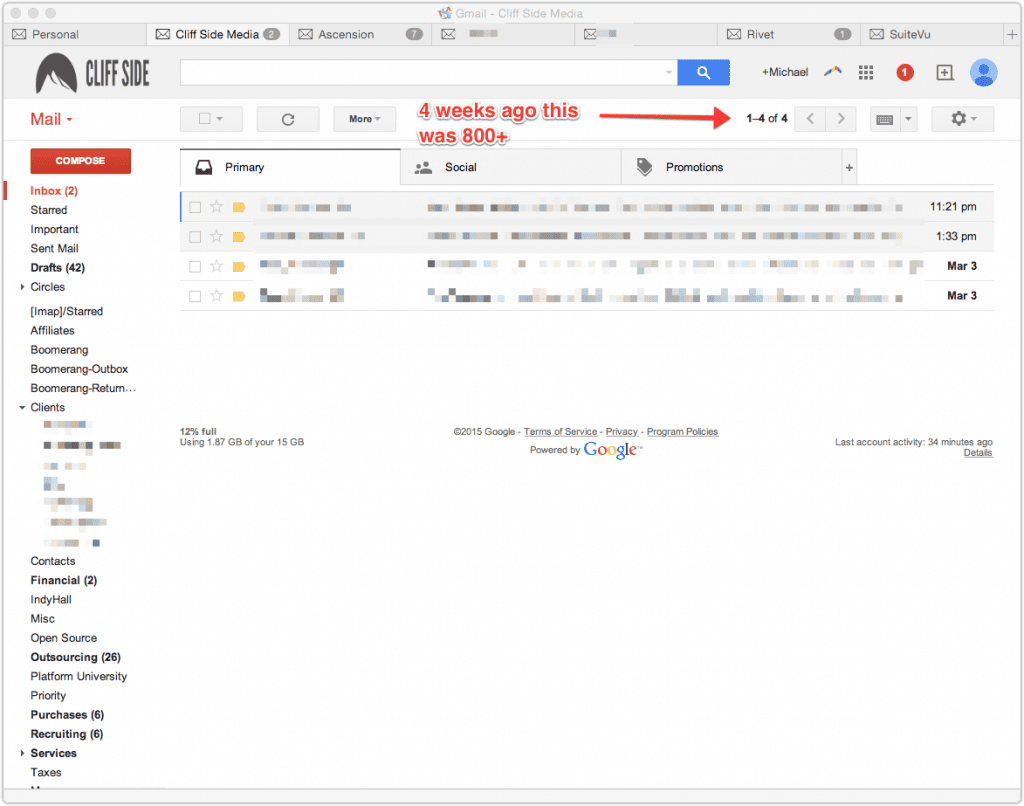The height and width of the screenshot is (806, 1024).
Task: Open the Drafts (42) folder
Action: (57, 268)
